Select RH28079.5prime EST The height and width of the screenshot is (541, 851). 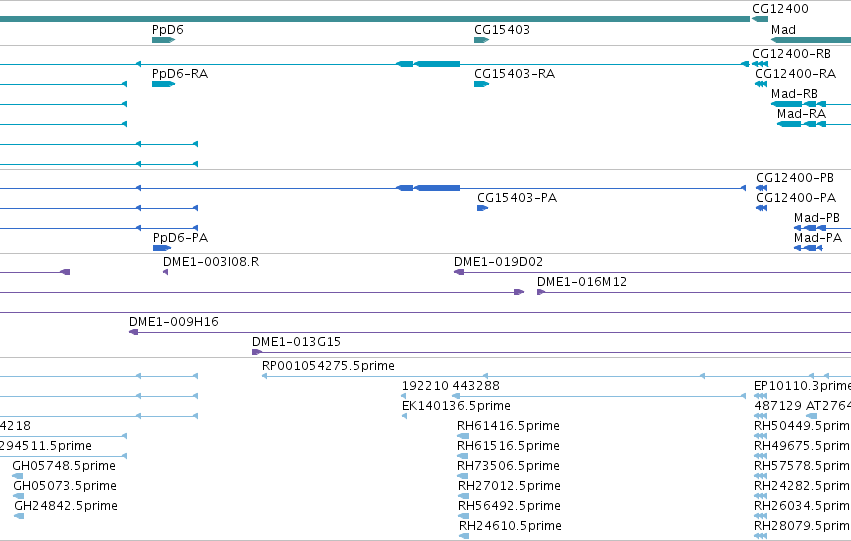coord(760,536)
